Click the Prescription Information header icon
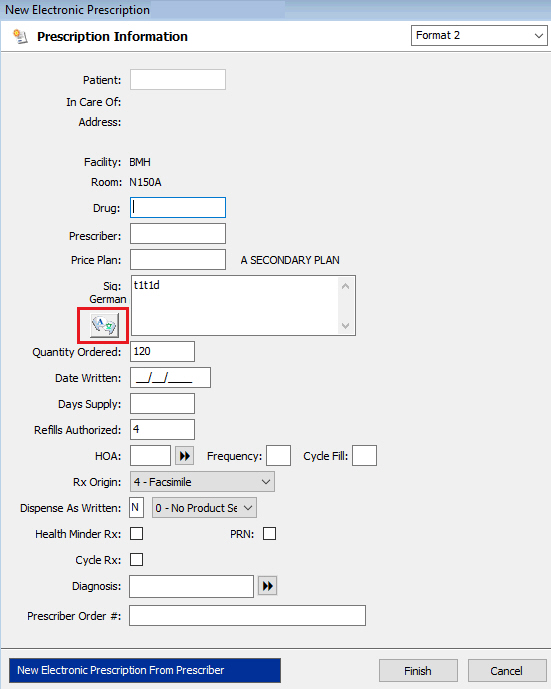Image resolution: width=551 pixels, height=689 pixels. 20,36
